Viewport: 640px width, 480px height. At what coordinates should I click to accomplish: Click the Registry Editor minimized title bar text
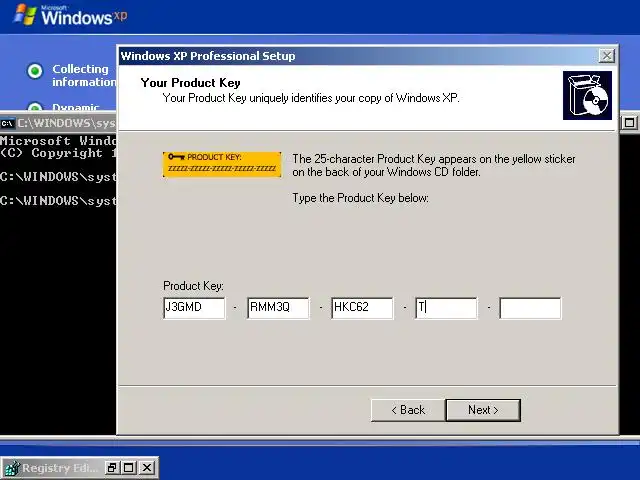coord(60,468)
